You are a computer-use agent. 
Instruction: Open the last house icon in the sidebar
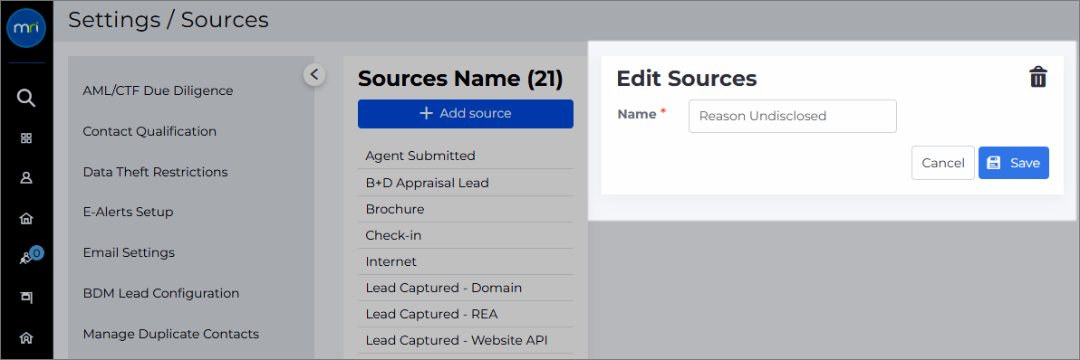[x=26, y=338]
